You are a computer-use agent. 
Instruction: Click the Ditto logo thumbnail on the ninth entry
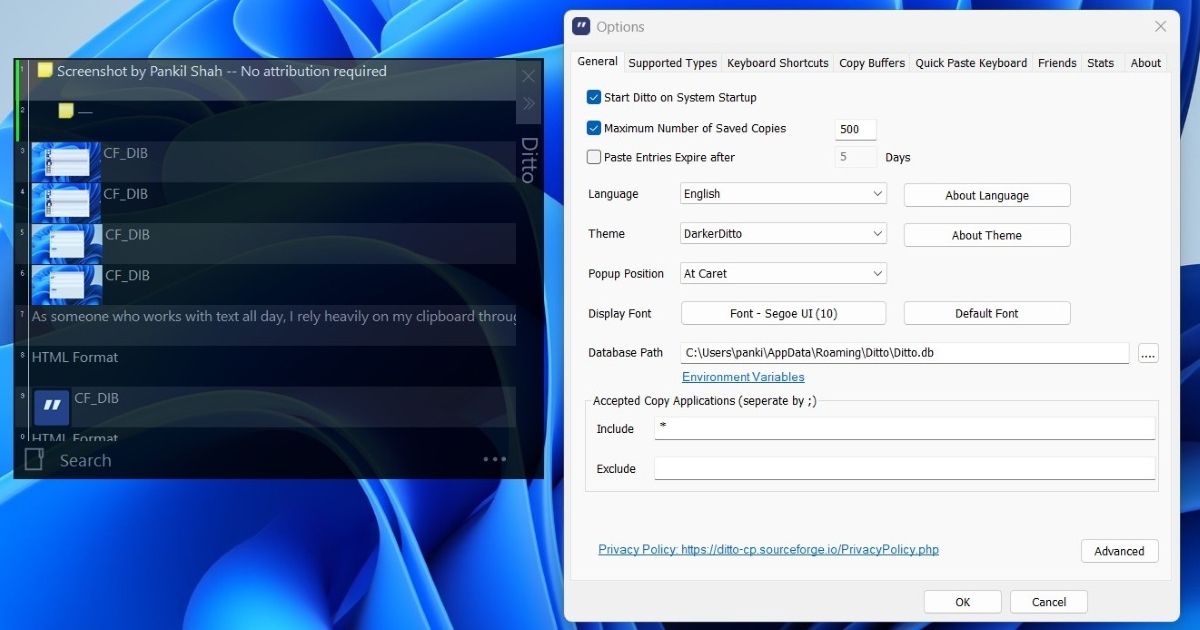(x=52, y=406)
